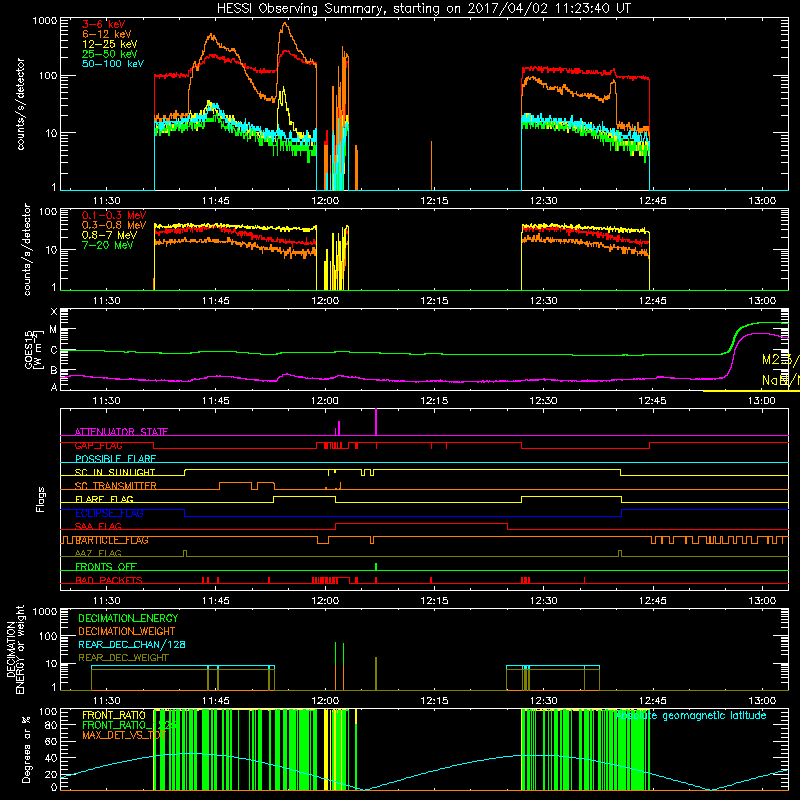This screenshot has width=800, height=800.
Task: Select the 25-50 keV legend label
Action: (x=110, y=54)
